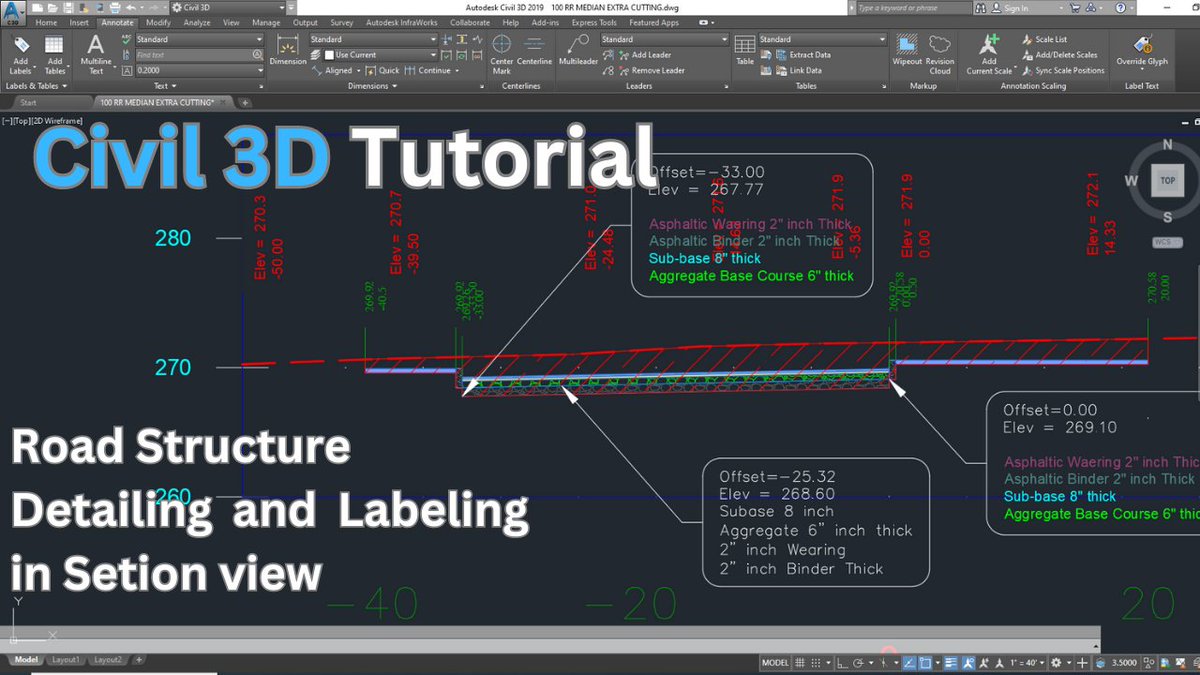
Task: Toggle 2D object snap button
Action: 926,663
